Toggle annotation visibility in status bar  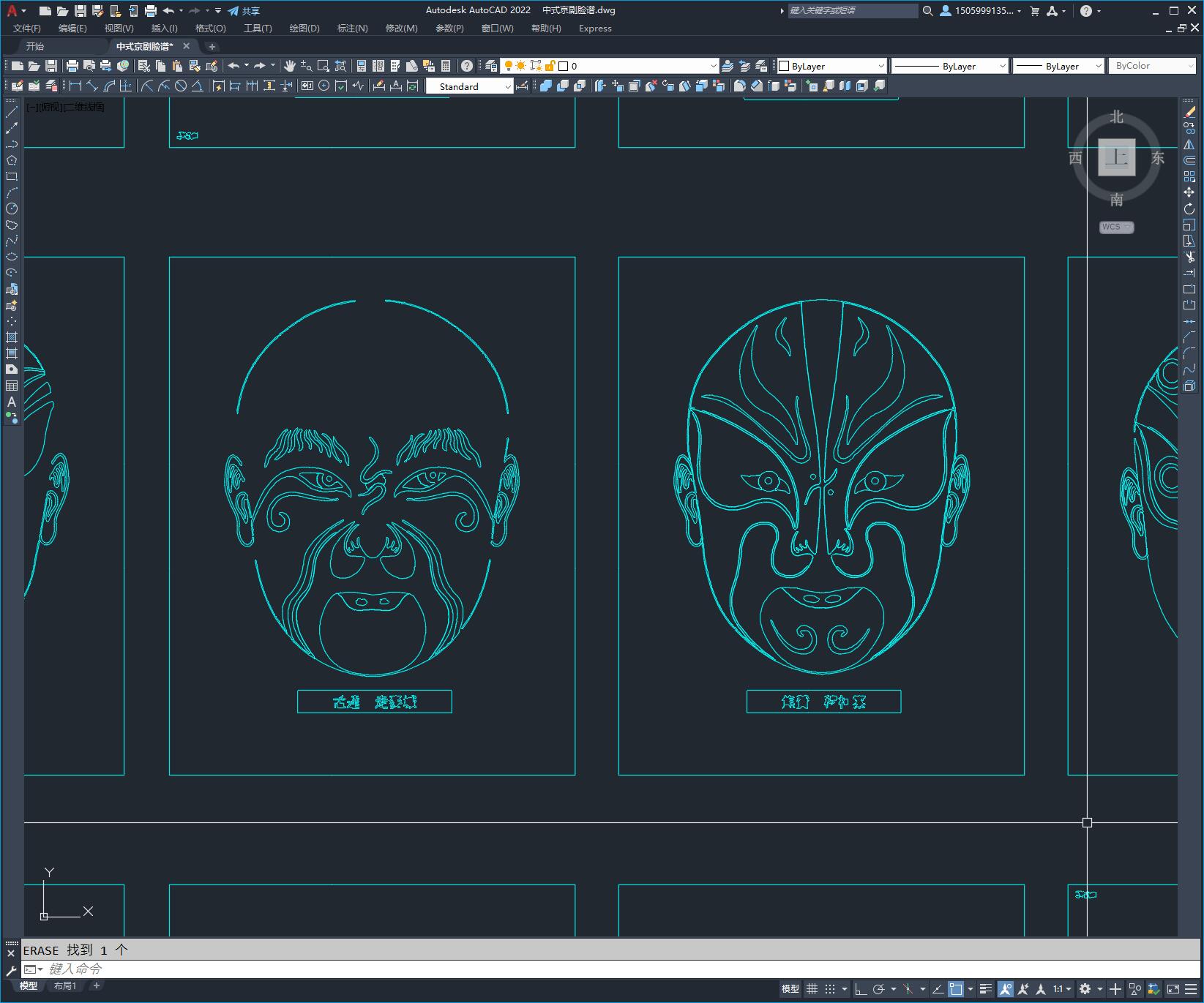(x=1006, y=989)
